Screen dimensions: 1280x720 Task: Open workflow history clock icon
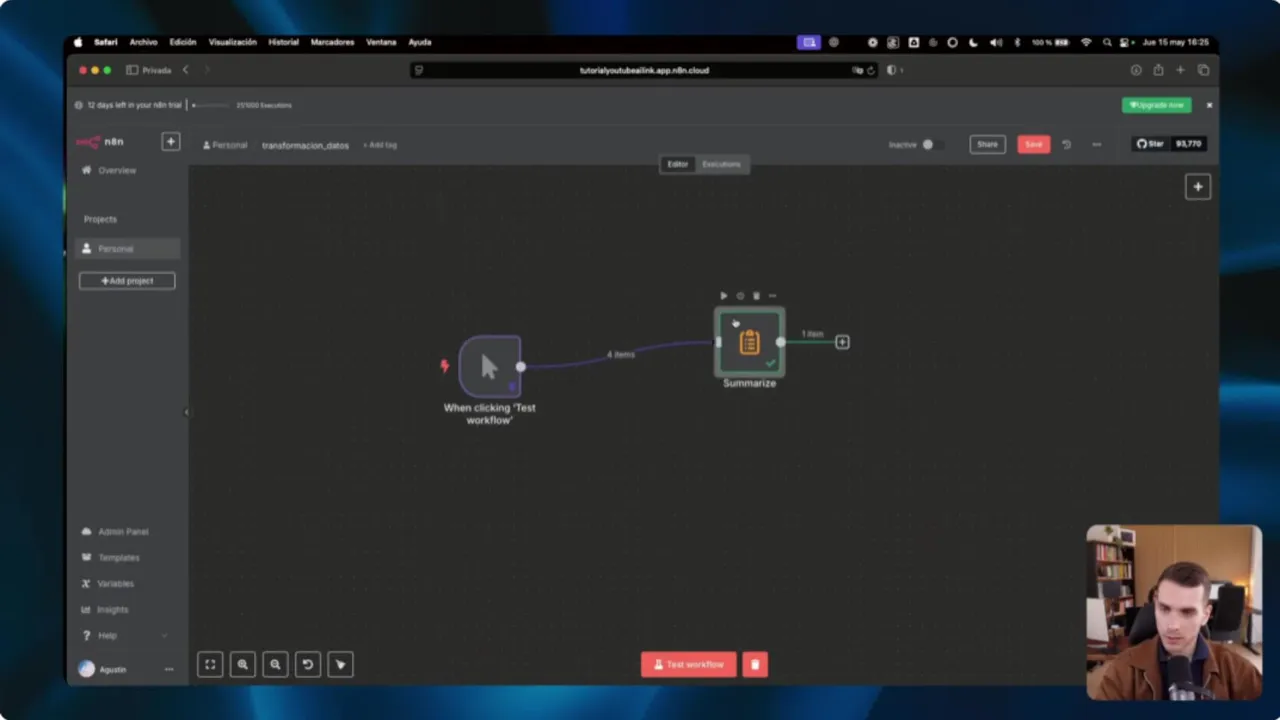[x=1066, y=145]
